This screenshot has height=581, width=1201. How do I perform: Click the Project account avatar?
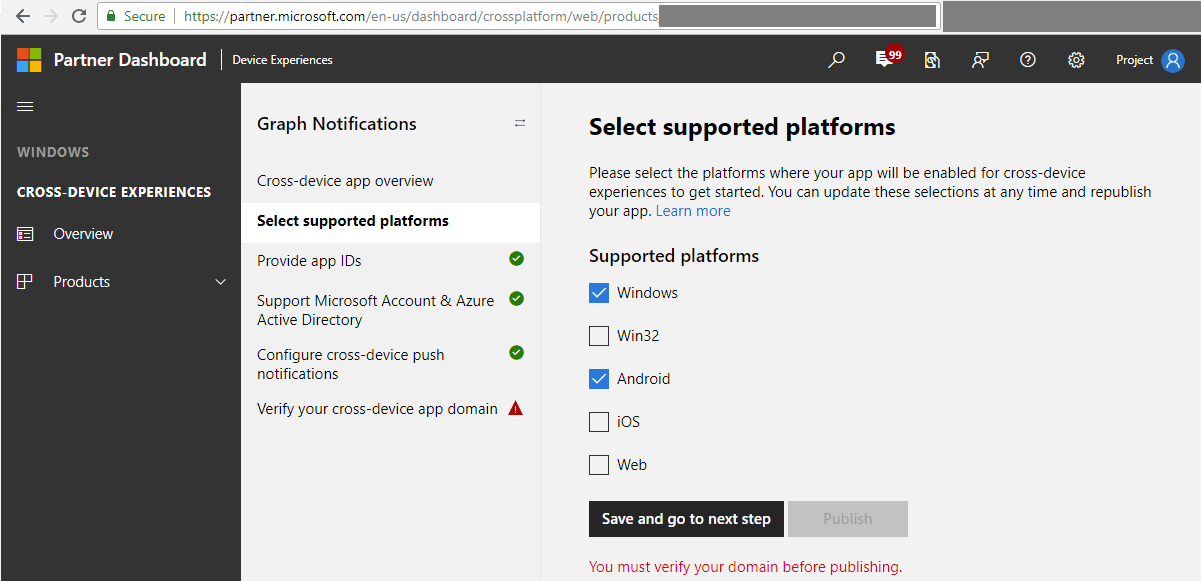pos(1173,60)
